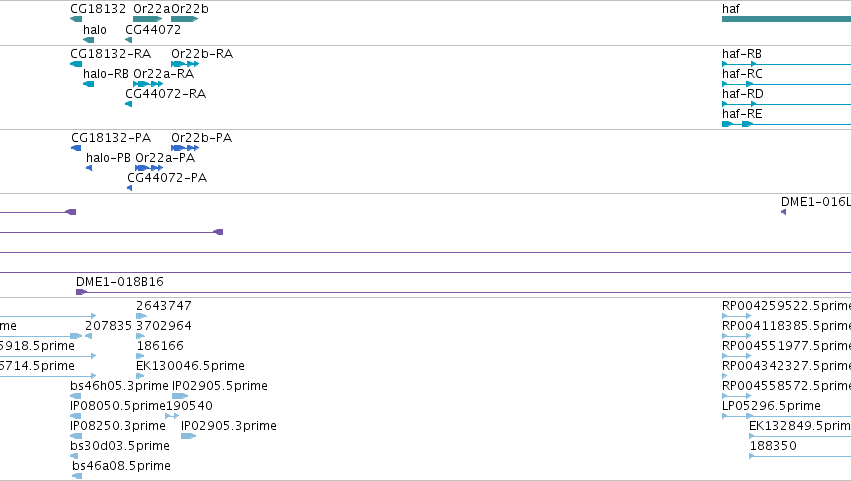Select the Or22a-RA transcript glyph

[x=148, y=84]
